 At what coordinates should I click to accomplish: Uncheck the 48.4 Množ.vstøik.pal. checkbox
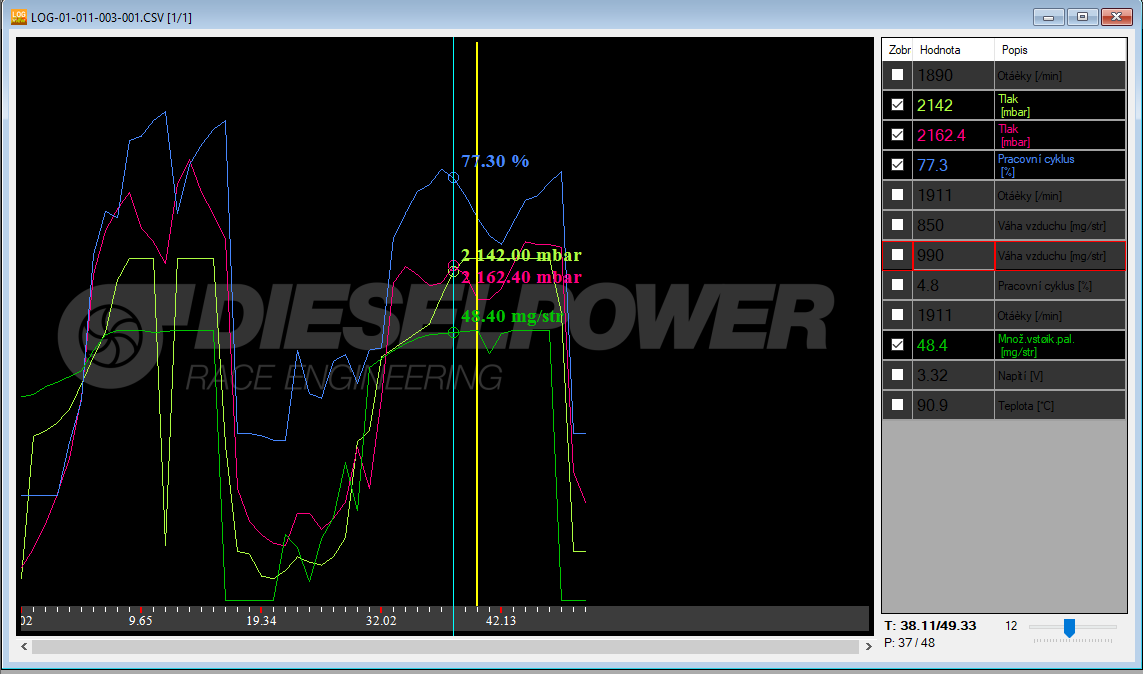pyautogui.click(x=897, y=344)
